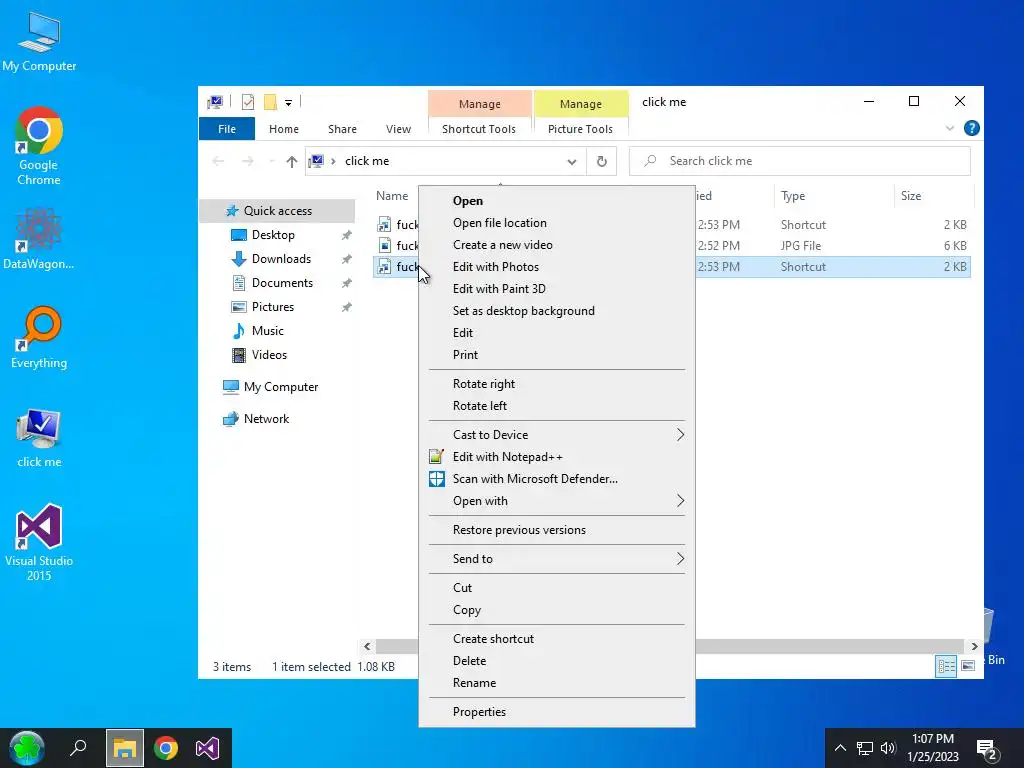
Task: Select Network in the navigation pane
Action: (266, 419)
